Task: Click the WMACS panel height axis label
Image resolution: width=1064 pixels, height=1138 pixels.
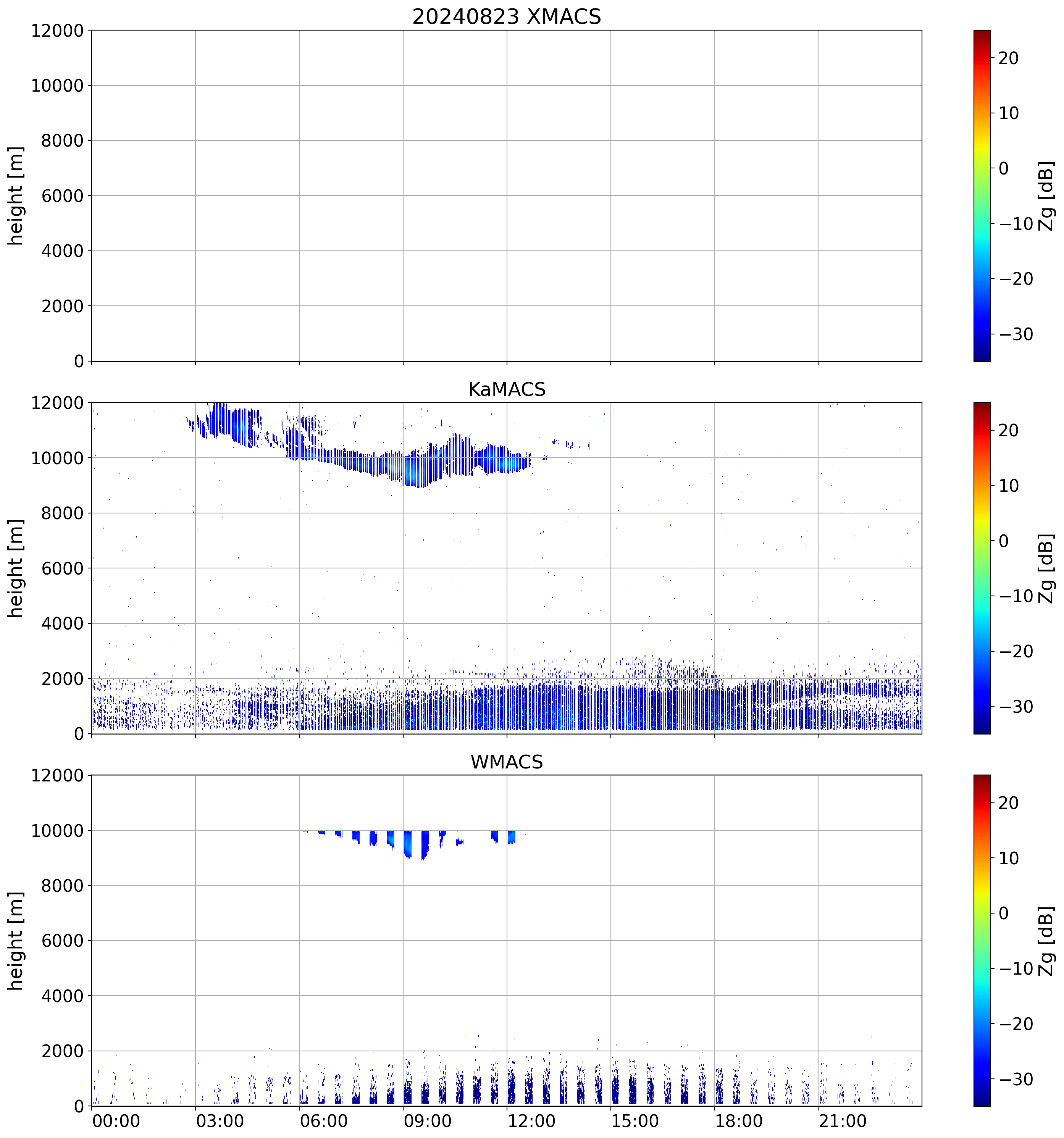Action: [15, 941]
